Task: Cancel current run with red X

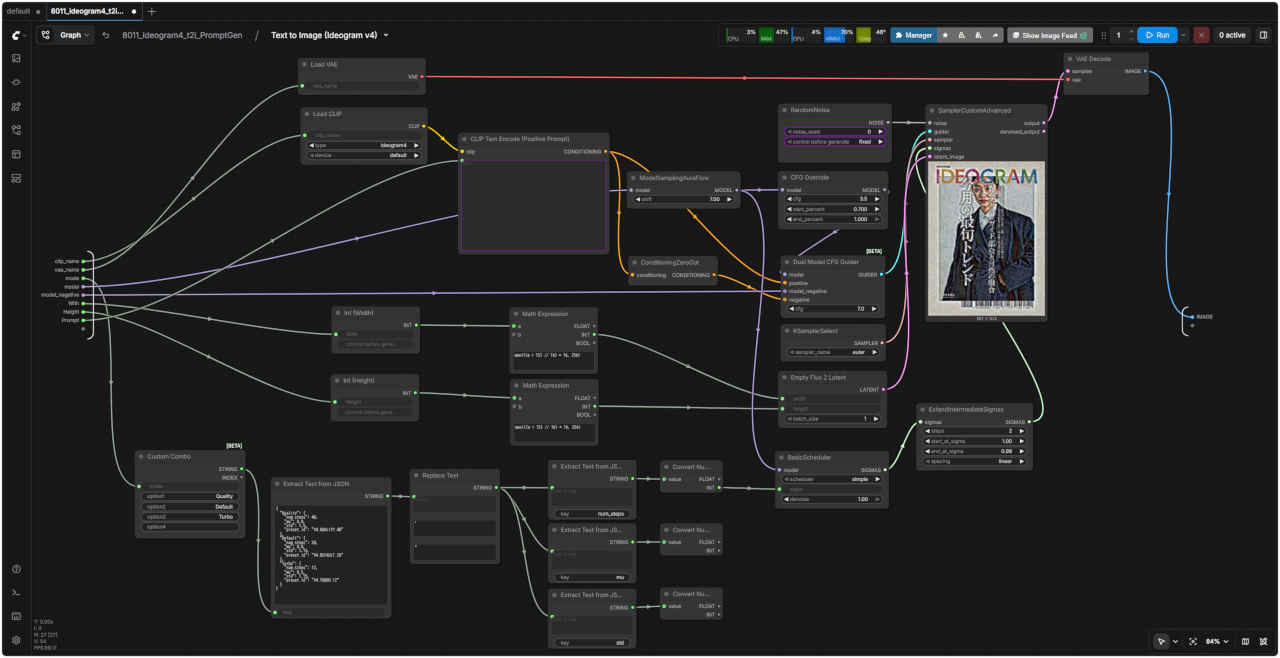Action: click(x=1201, y=35)
